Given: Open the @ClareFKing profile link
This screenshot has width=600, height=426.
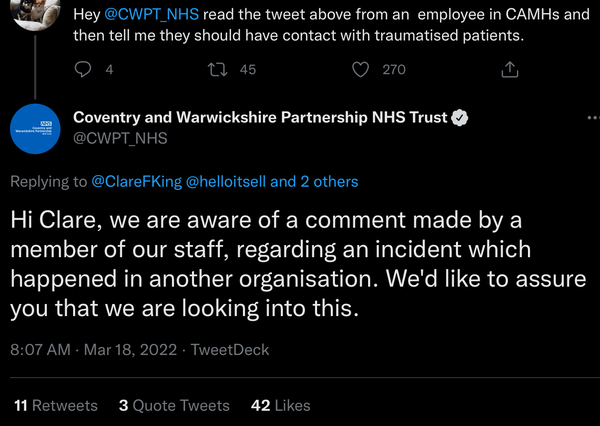Looking at the screenshot, I should click(x=136, y=182).
